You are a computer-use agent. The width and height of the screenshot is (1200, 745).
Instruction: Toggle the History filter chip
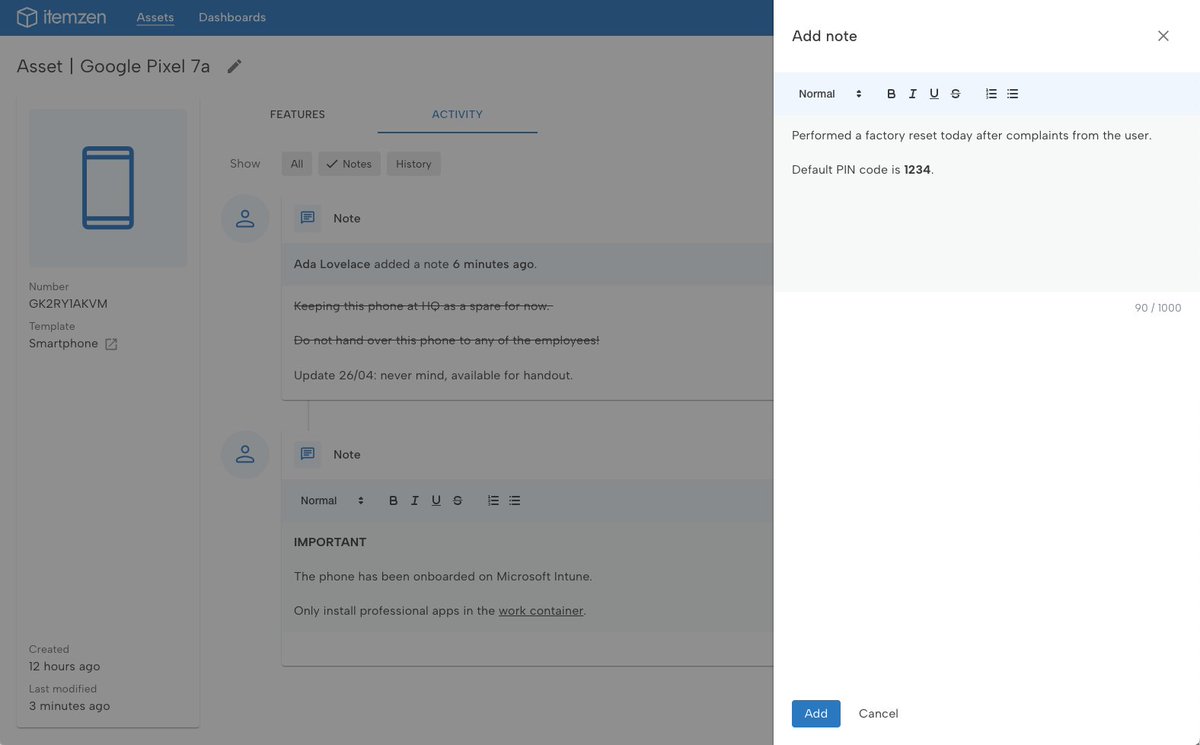click(x=413, y=164)
